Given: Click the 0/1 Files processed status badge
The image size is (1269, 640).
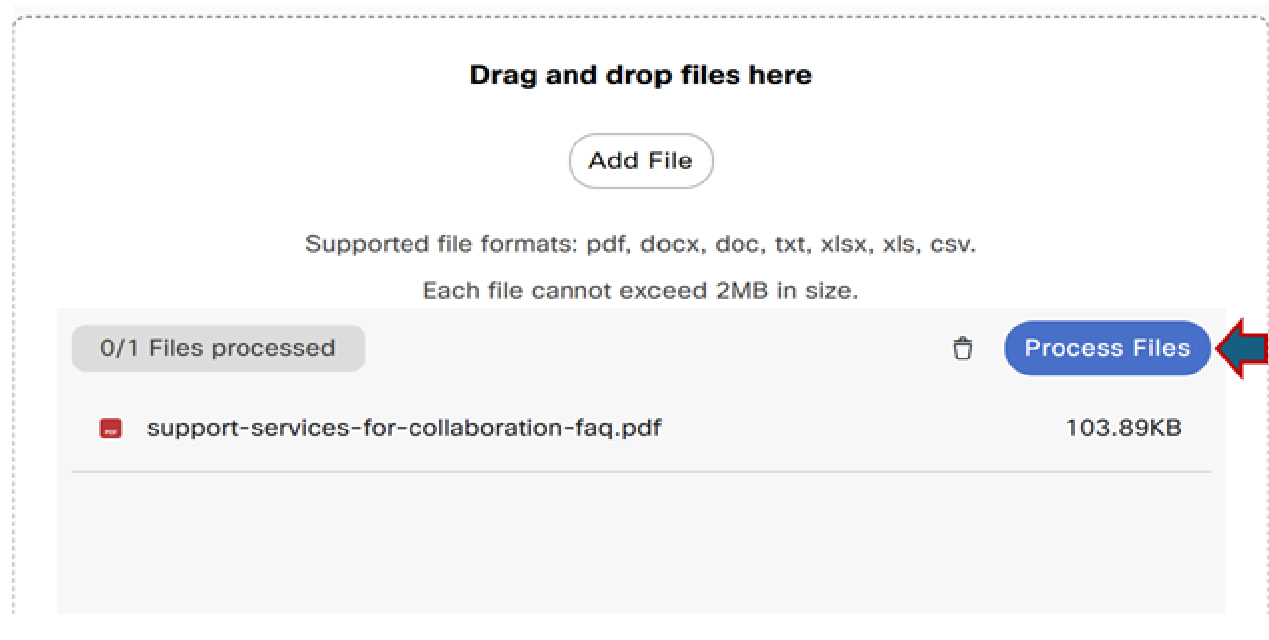Looking at the screenshot, I should [218, 348].
